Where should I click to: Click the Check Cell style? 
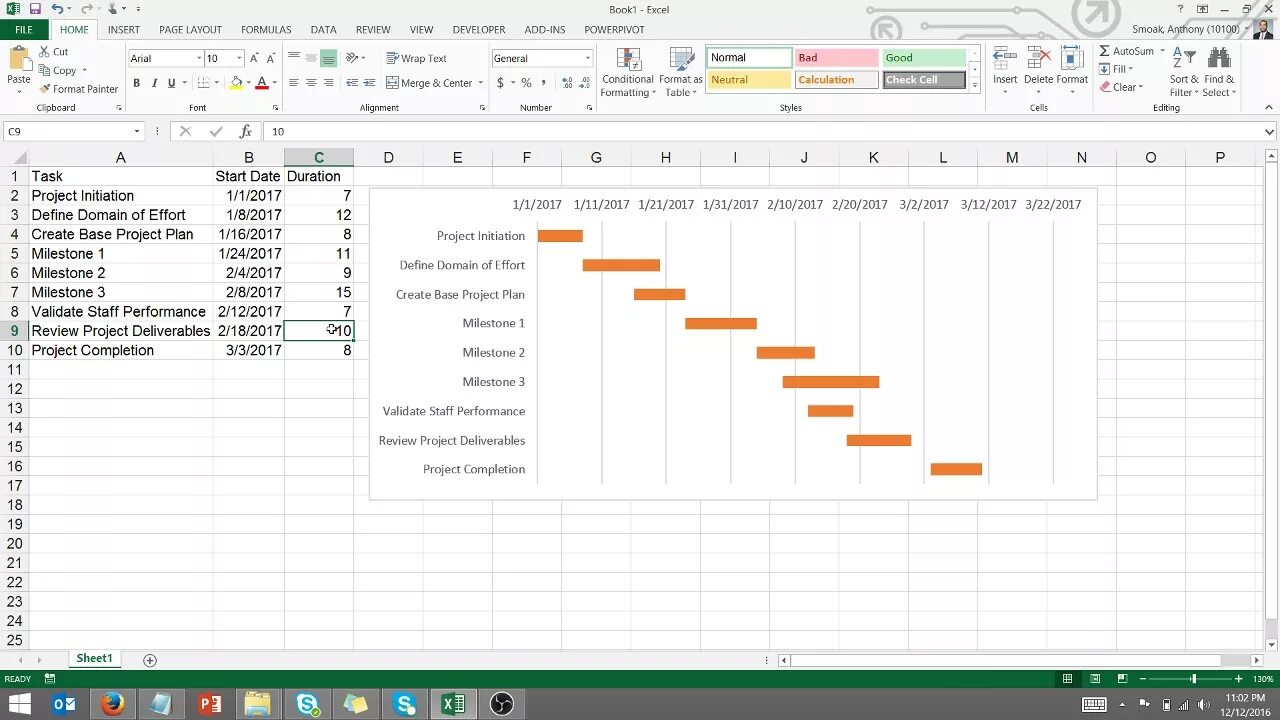[922, 79]
